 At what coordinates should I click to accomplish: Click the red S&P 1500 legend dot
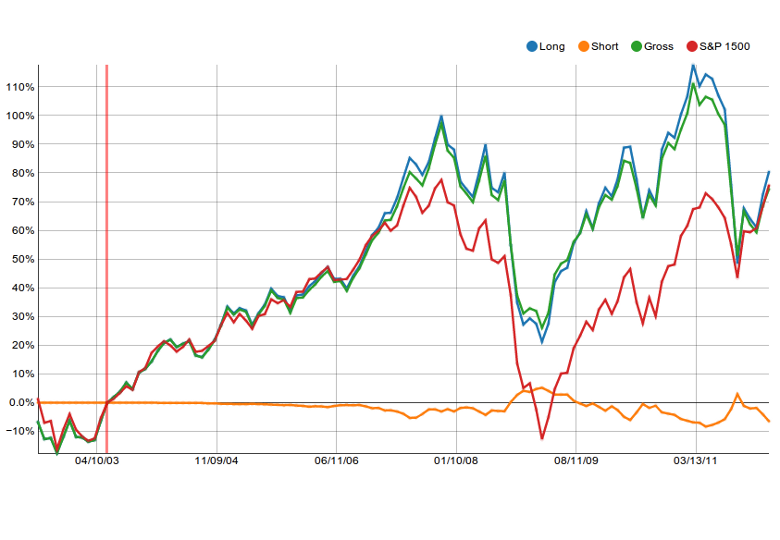coord(692,46)
